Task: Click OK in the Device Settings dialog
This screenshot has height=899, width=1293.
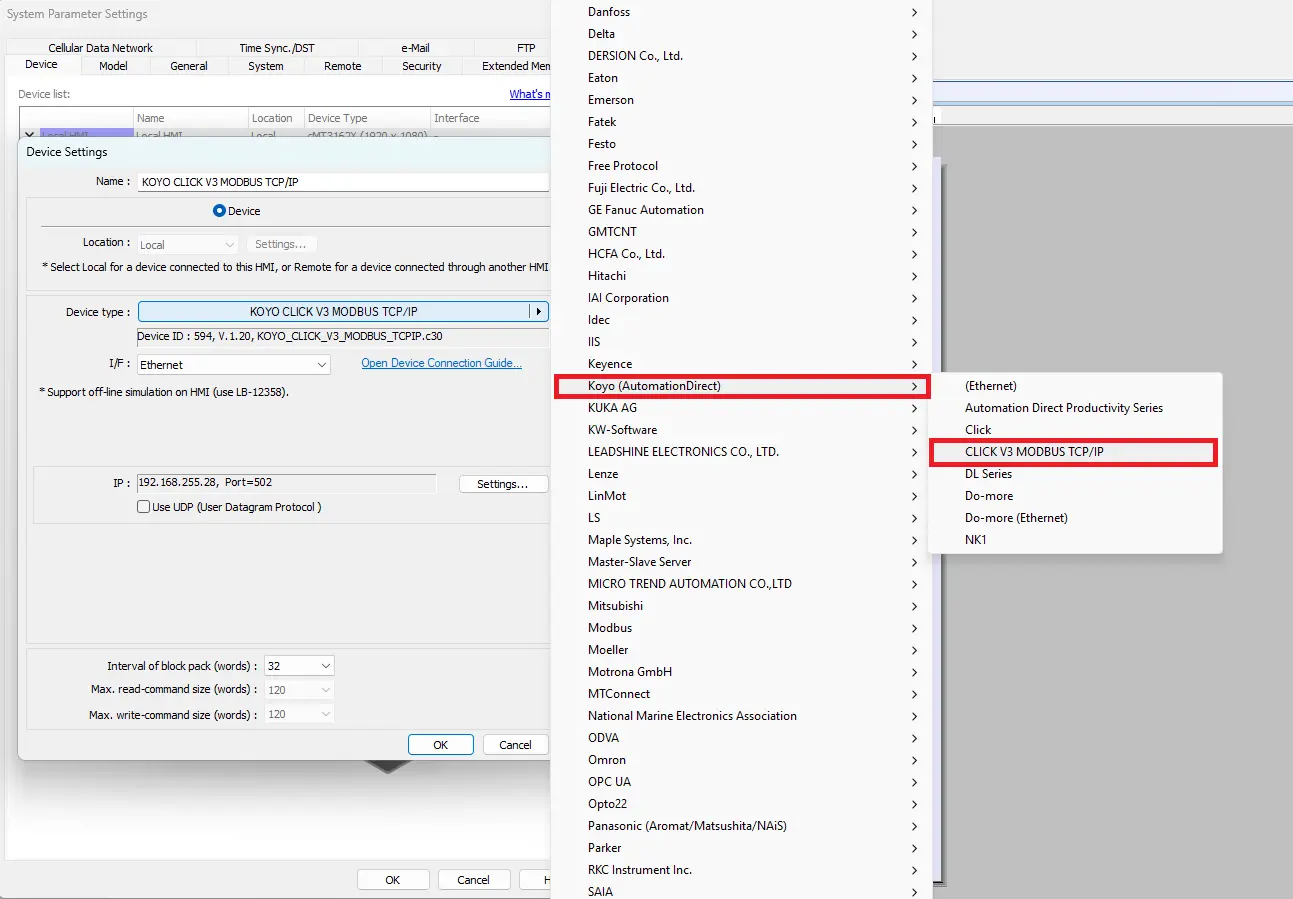Action: coord(440,744)
